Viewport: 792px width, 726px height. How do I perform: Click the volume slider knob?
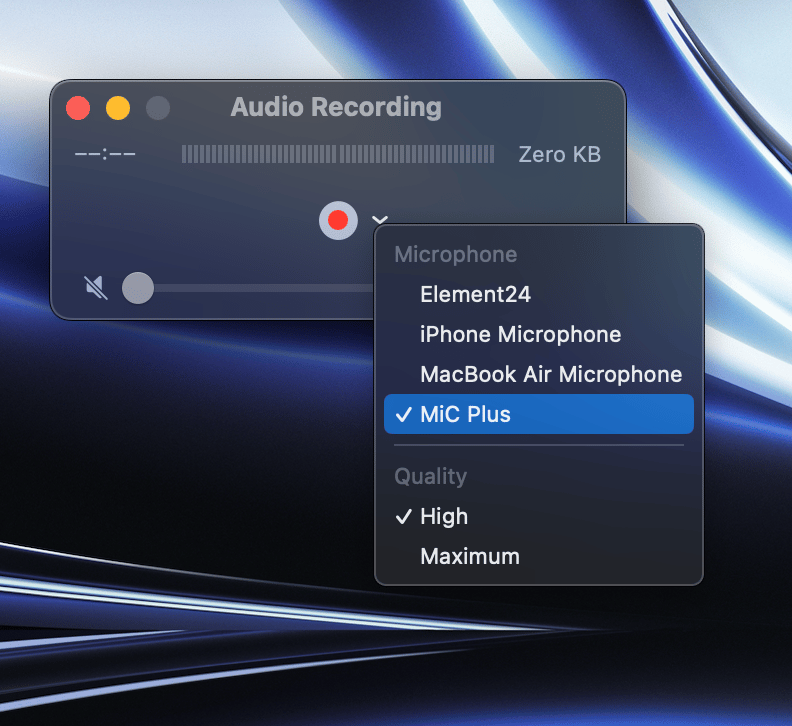pyautogui.click(x=138, y=288)
